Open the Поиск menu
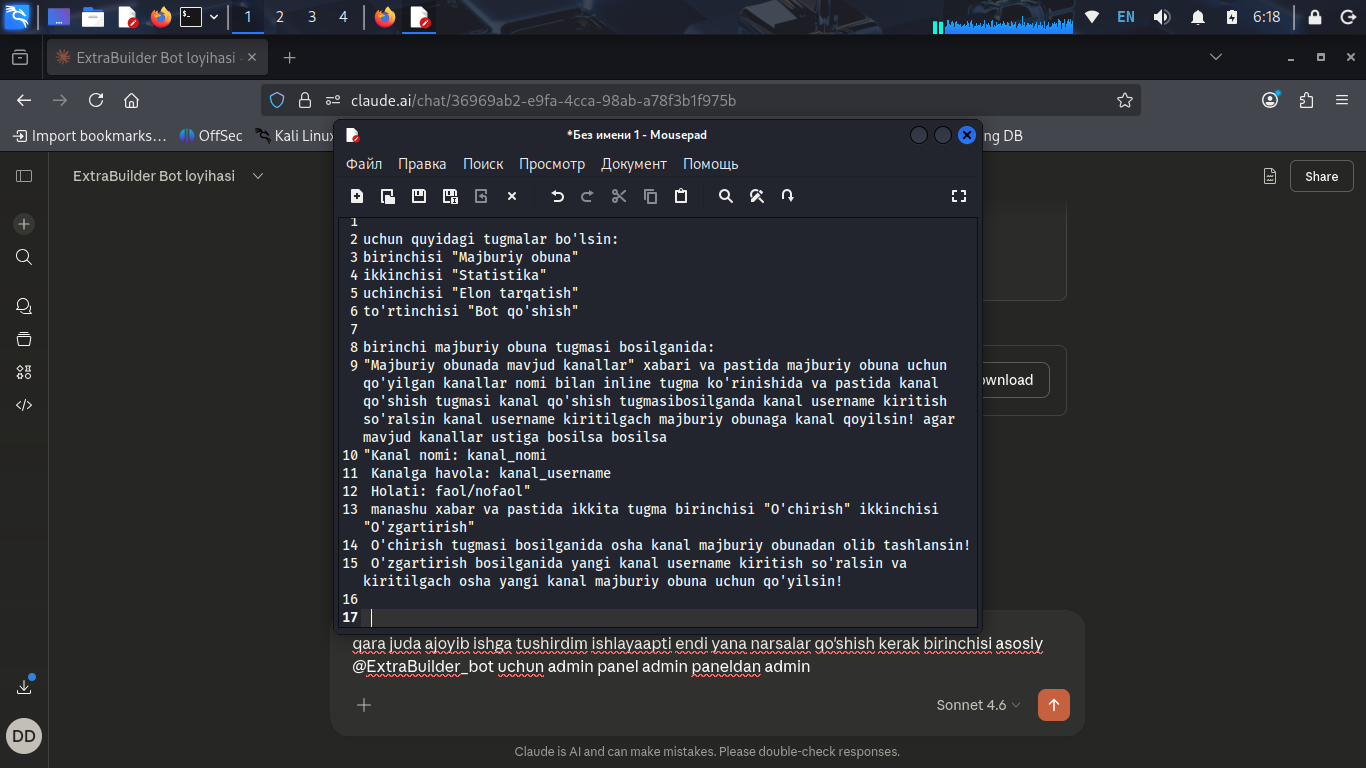Screen dimensions: 1366x768 (x=483, y=164)
